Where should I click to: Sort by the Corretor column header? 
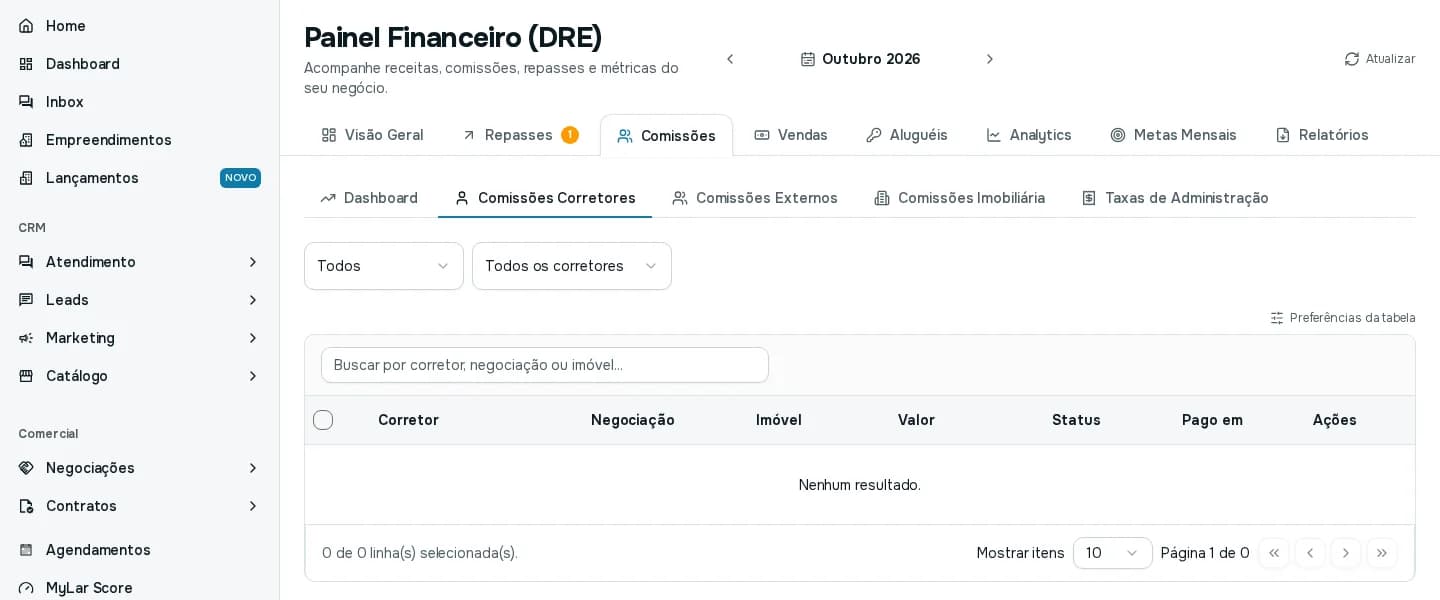tap(408, 420)
